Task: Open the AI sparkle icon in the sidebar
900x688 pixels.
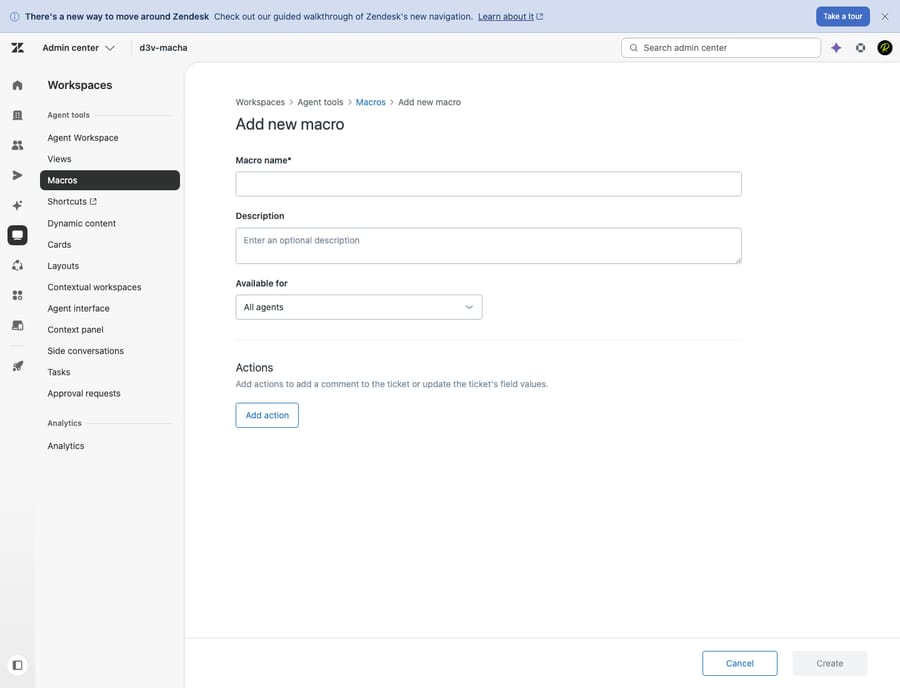Action: (x=18, y=205)
